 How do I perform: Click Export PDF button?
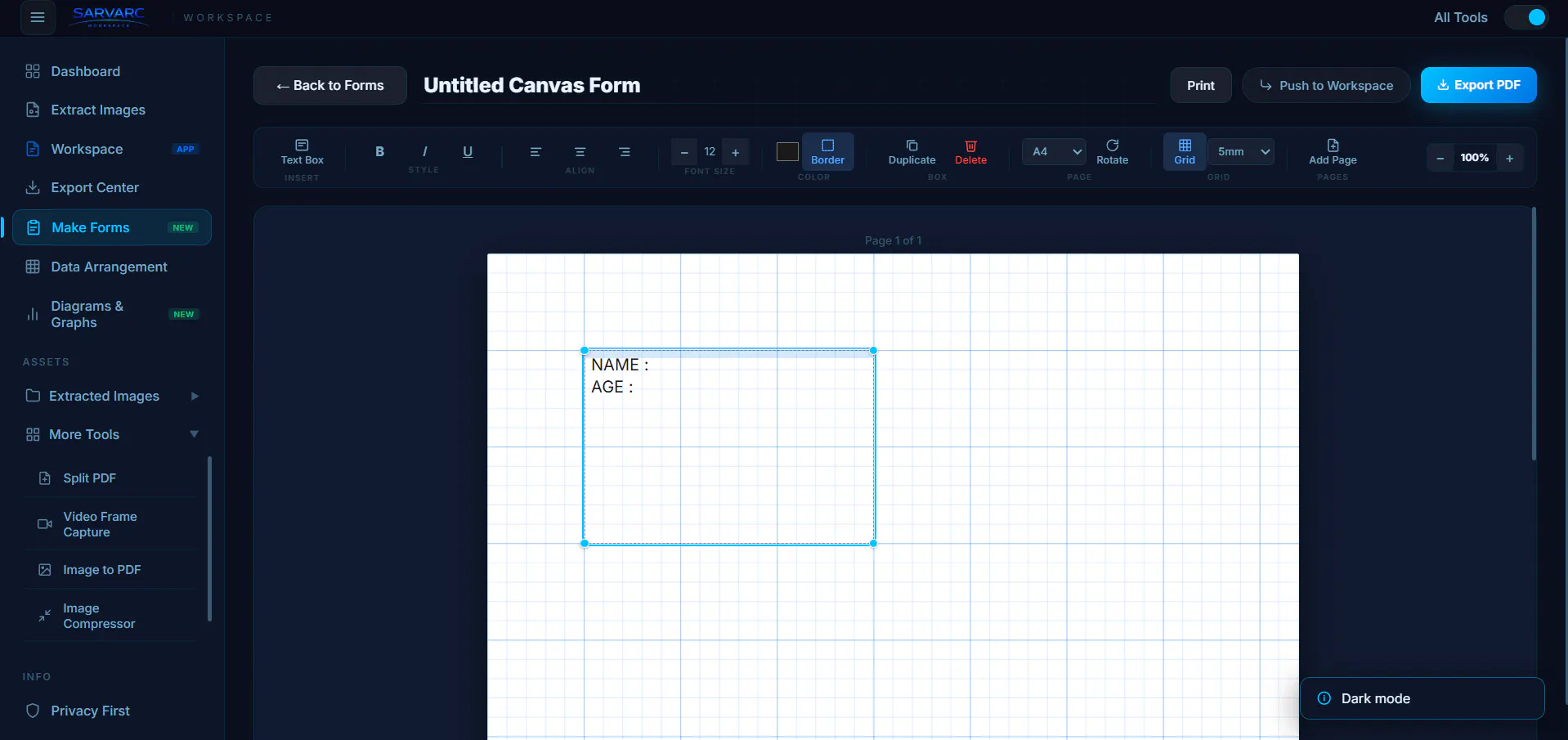pyautogui.click(x=1478, y=85)
